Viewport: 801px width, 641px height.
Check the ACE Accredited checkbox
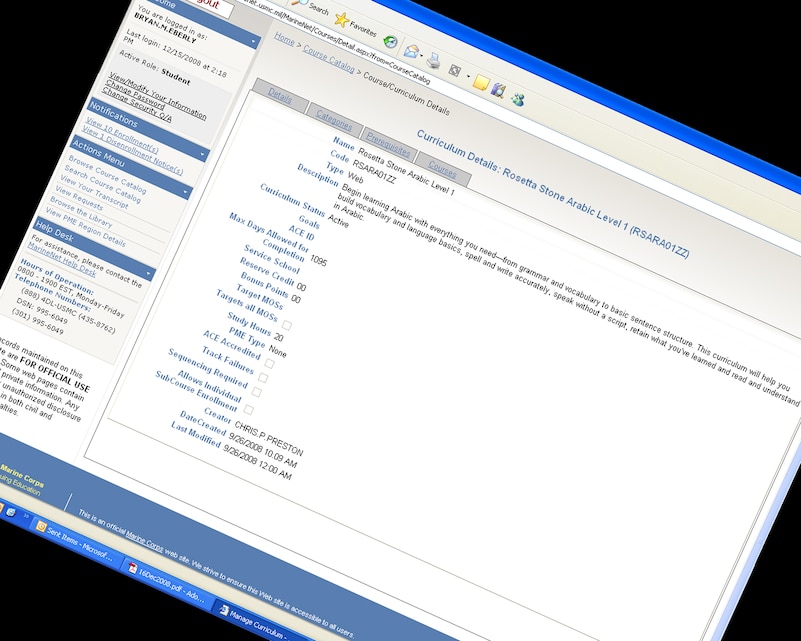coord(268,362)
